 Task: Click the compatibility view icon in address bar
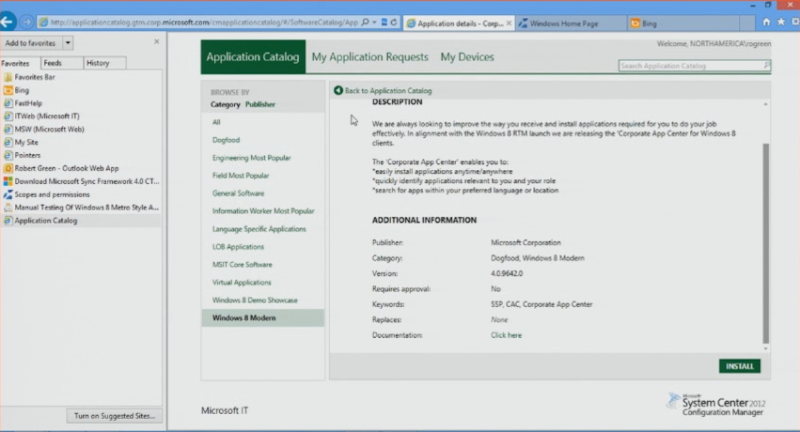coord(384,22)
